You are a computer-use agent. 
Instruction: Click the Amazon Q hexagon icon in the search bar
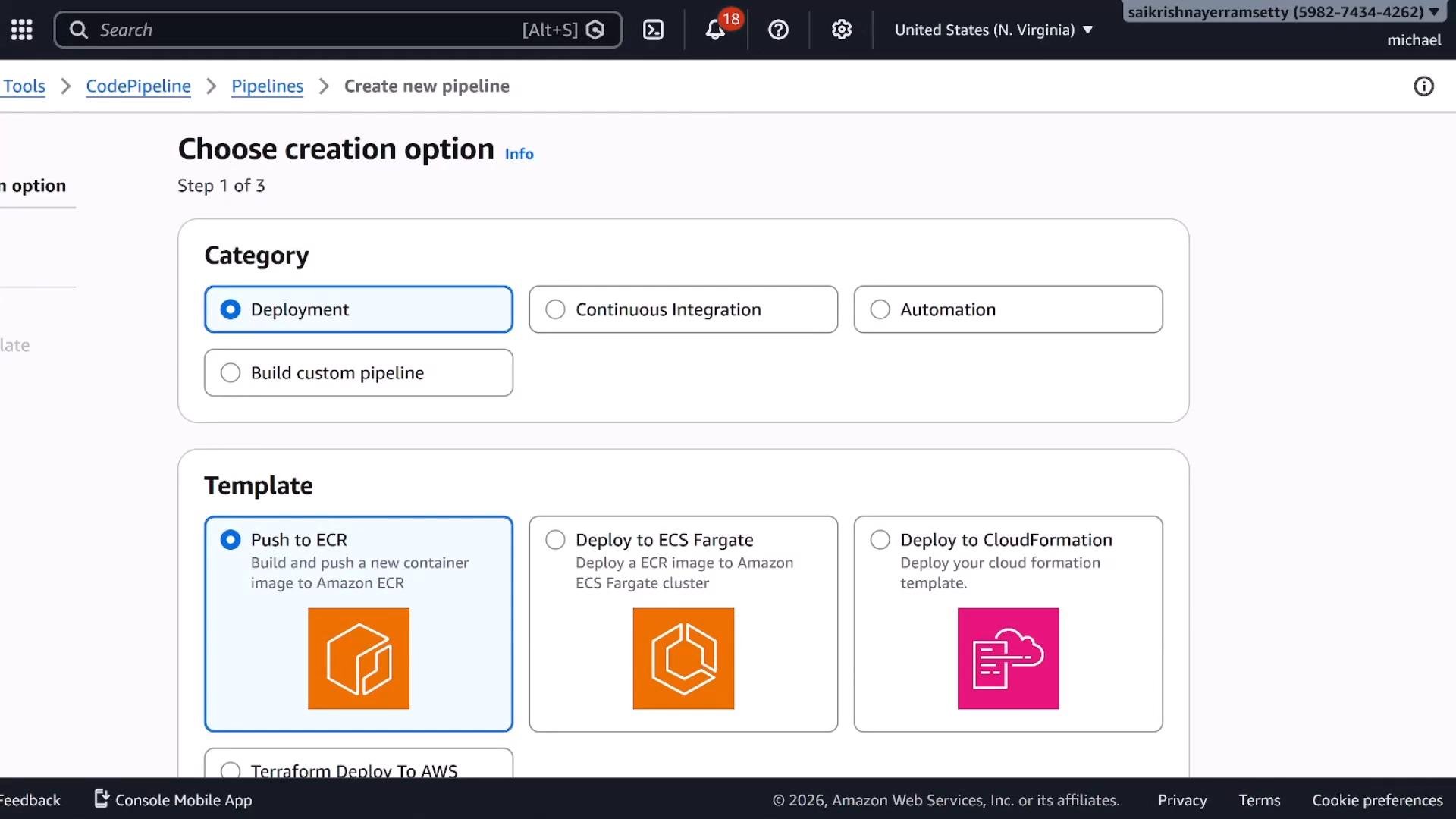click(595, 30)
